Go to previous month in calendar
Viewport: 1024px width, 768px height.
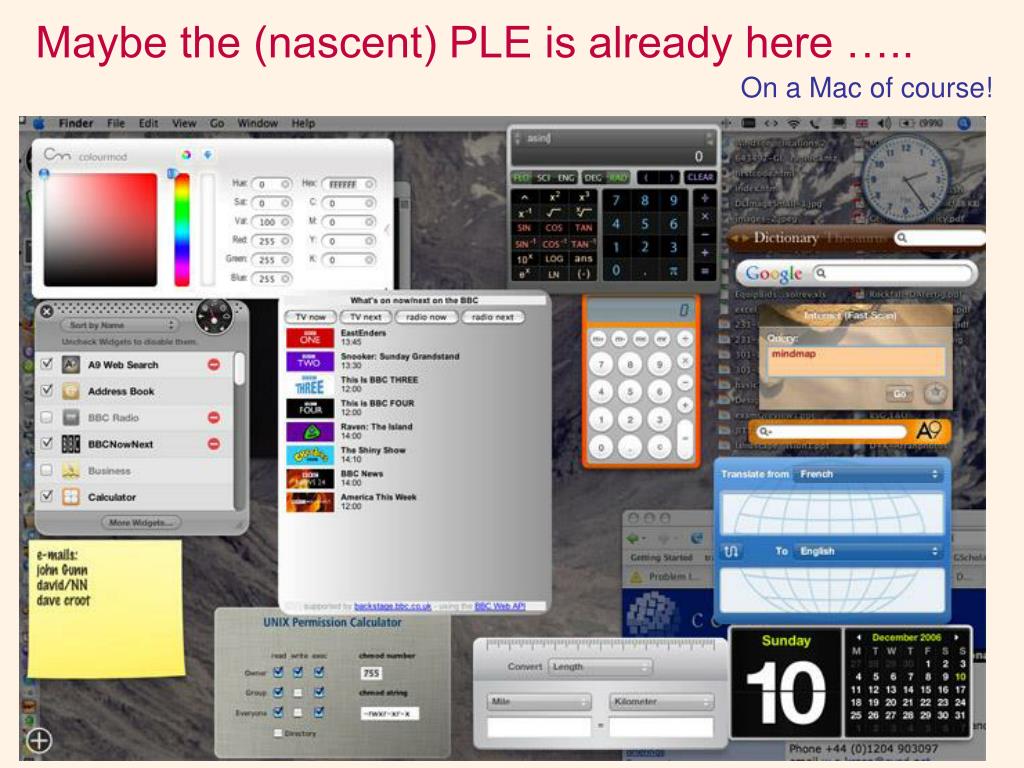(858, 637)
